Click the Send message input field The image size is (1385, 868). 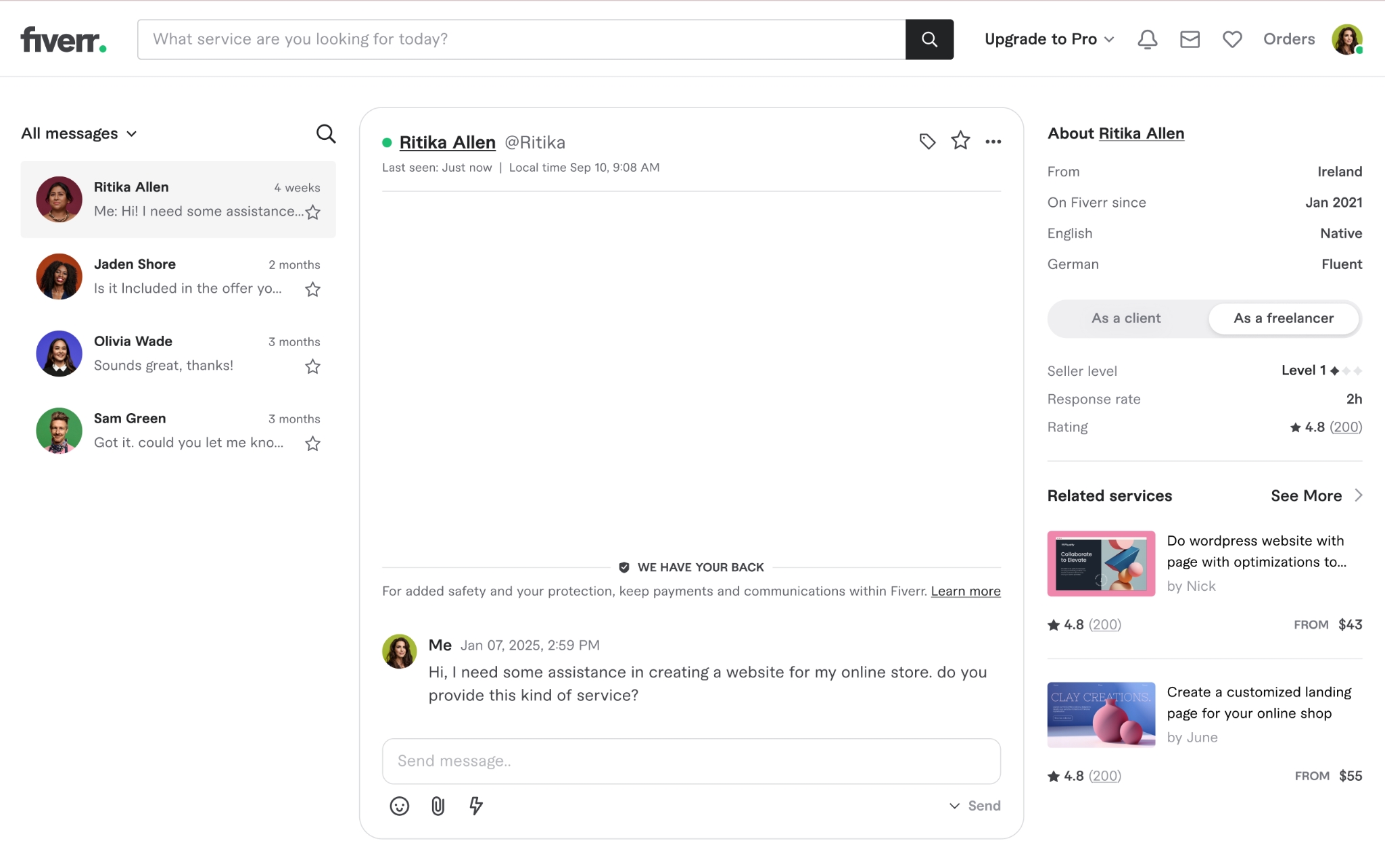pos(690,761)
